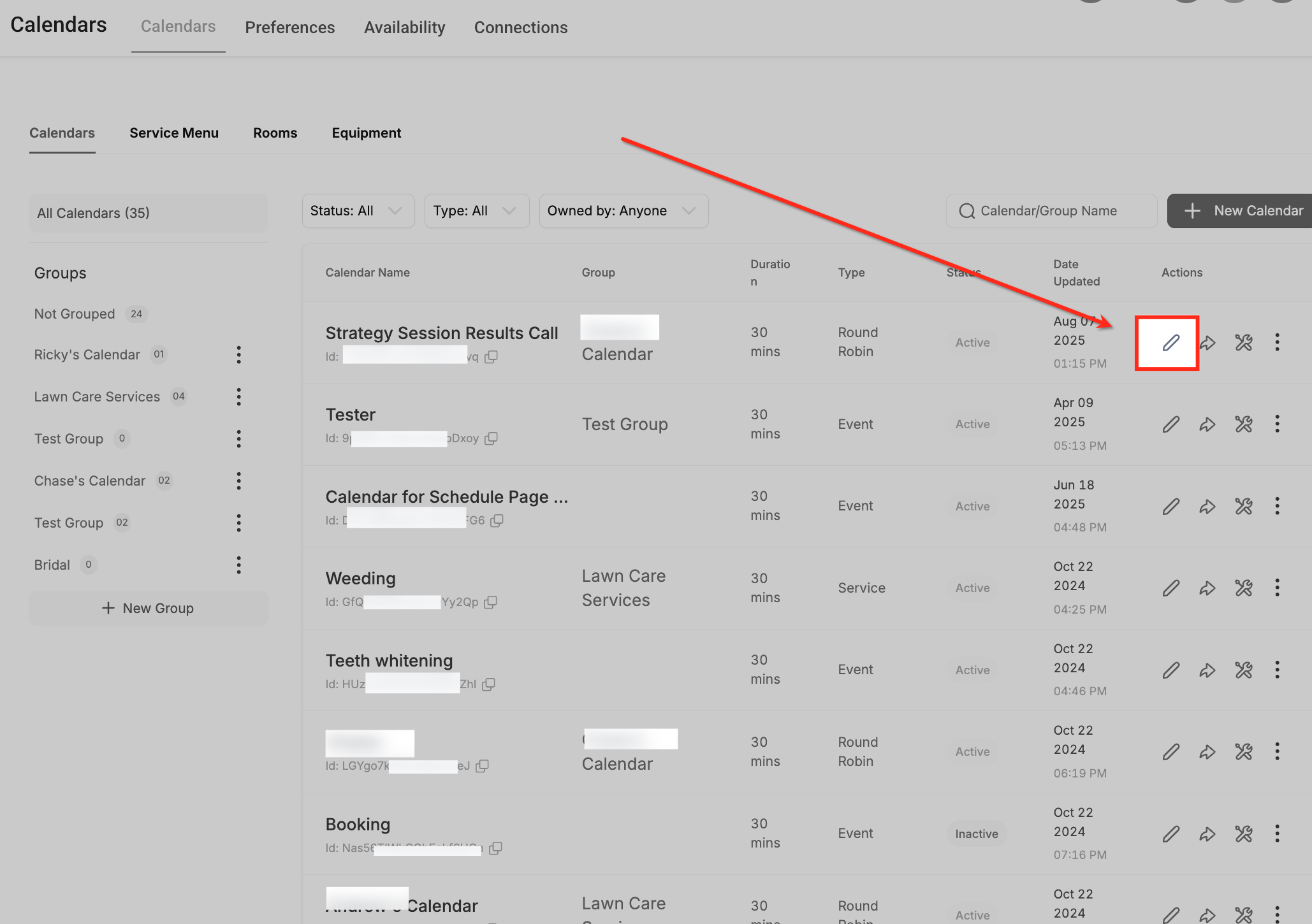The width and height of the screenshot is (1312, 924).
Task: Select the Not Grouped filter
Action: tap(75, 314)
